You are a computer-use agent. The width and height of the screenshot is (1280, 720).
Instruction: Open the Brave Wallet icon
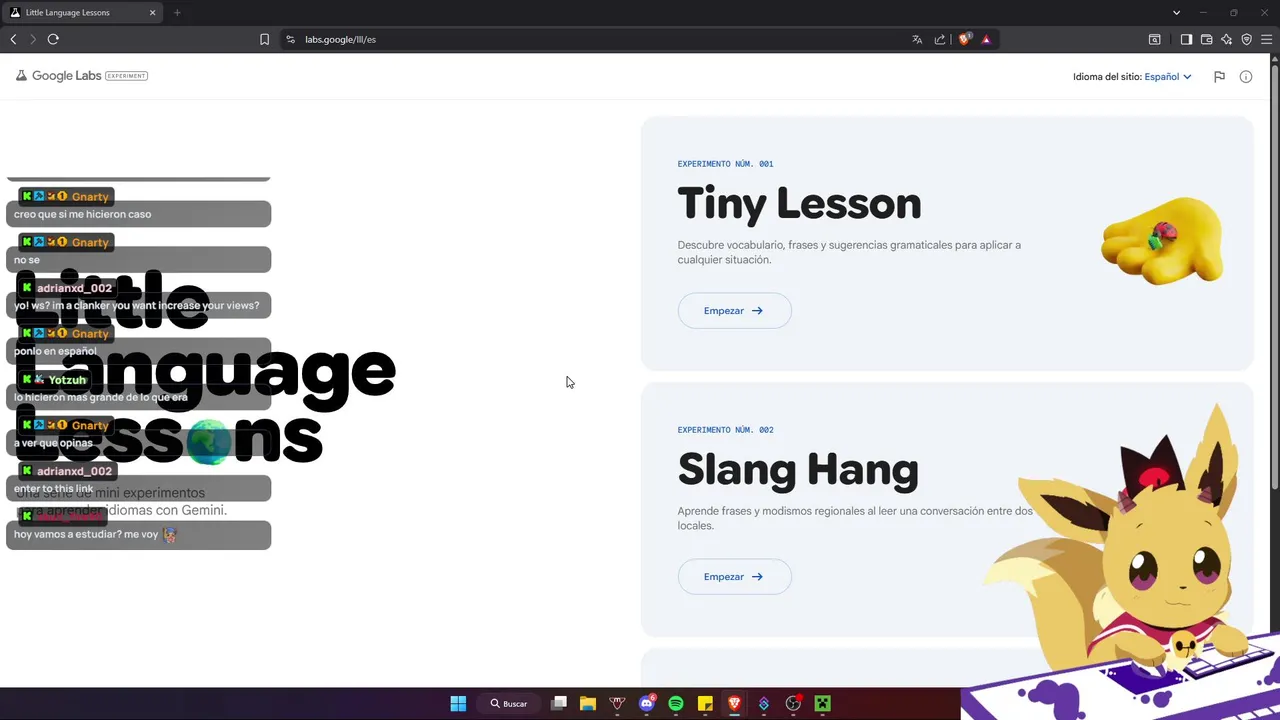pyautogui.click(x=1206, y=39)
